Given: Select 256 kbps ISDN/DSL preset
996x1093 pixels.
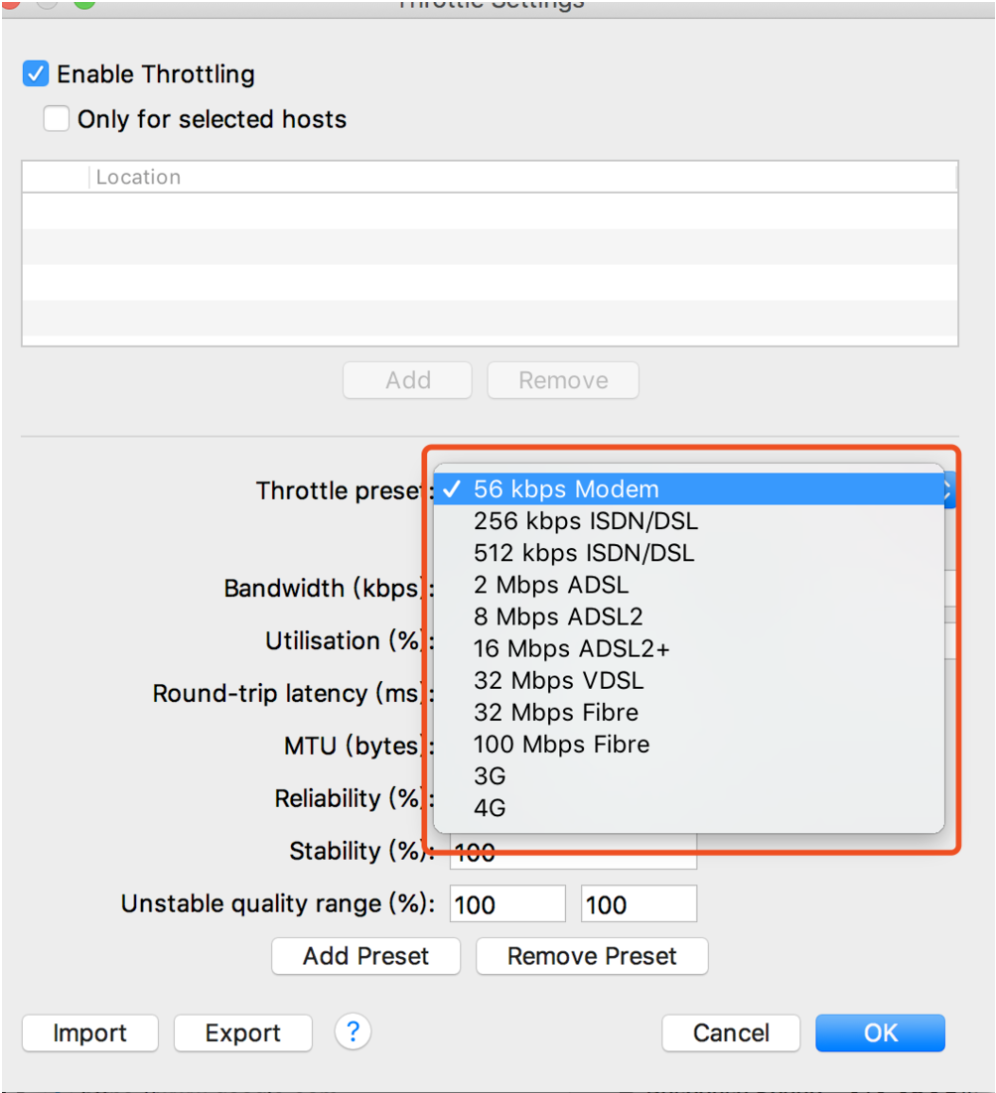Looking at the screenshot, I should (x=689, y=521).
